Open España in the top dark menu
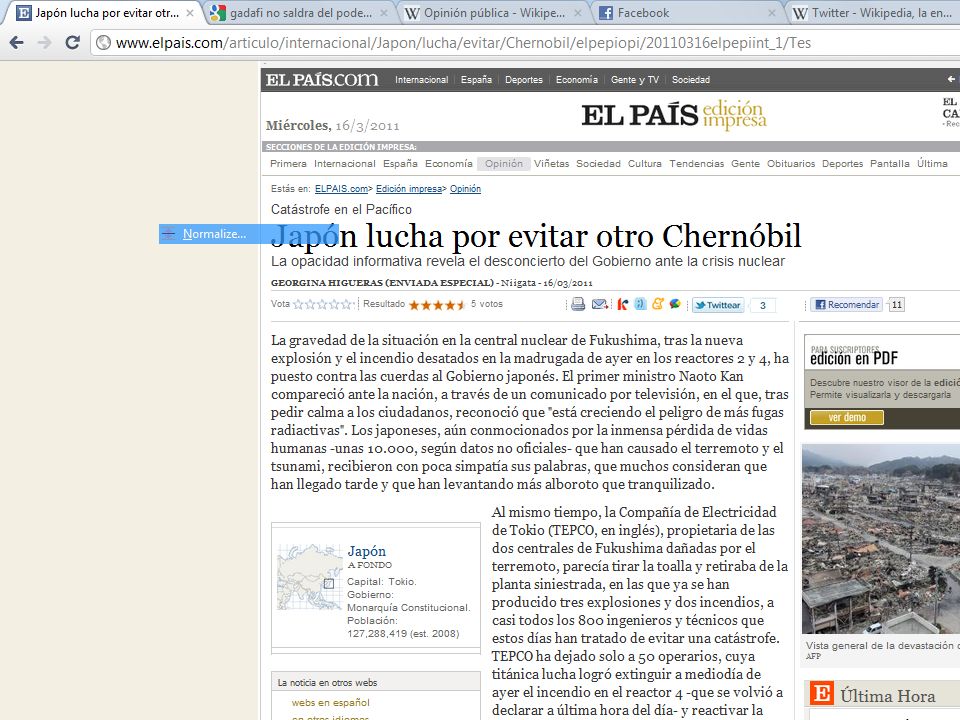Viewport: 960px width, 720px height. tap(476, 80)
